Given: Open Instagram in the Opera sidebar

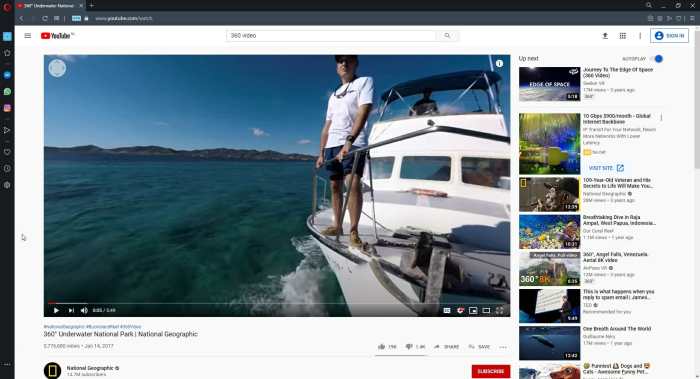Looking at the screenshot, I should pos(7,108).
